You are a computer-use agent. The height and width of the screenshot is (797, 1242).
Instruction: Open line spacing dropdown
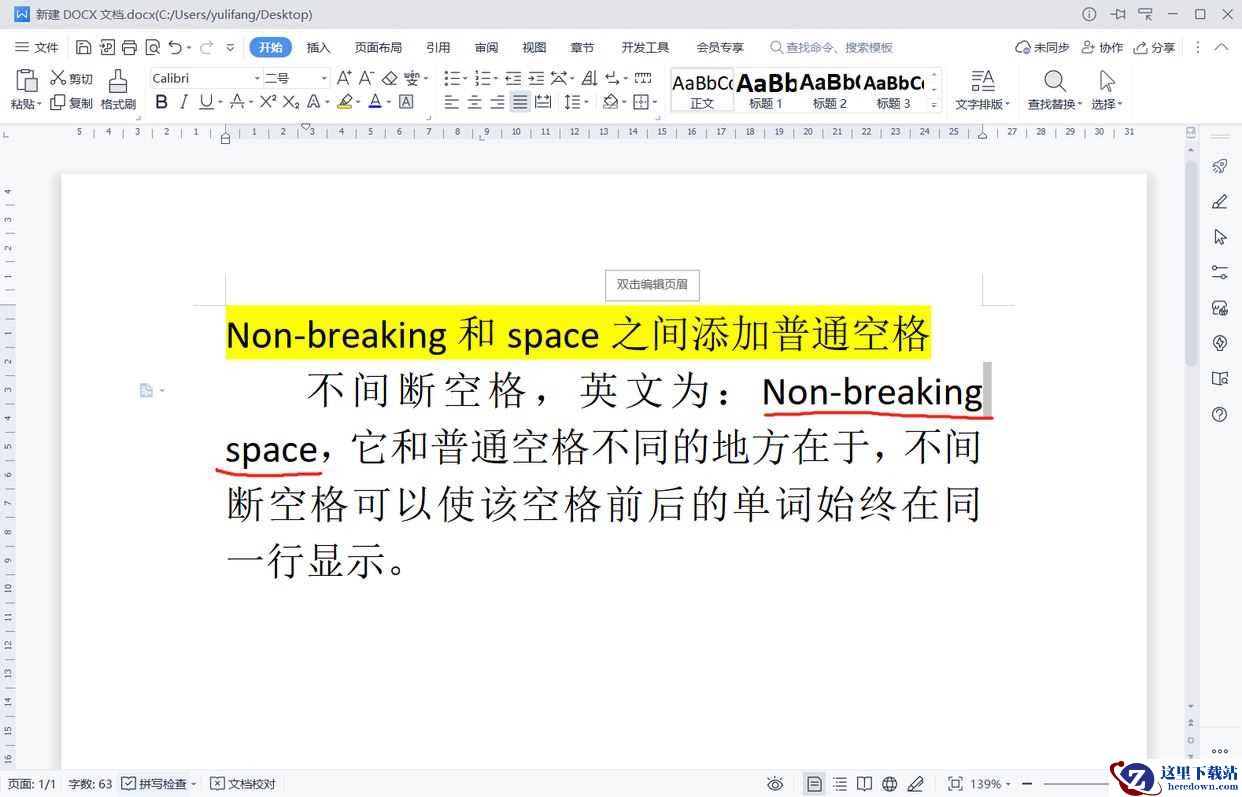(x=575, y=102)
